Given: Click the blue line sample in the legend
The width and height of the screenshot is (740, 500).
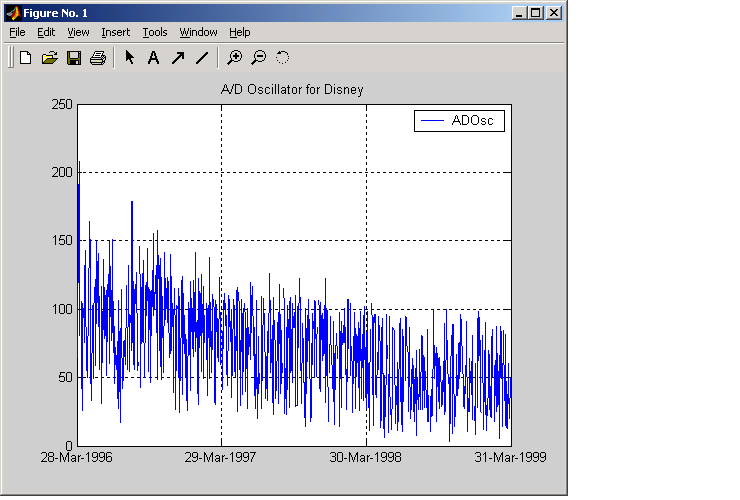Looking at the screenshot, I should (x=432, y=121).
